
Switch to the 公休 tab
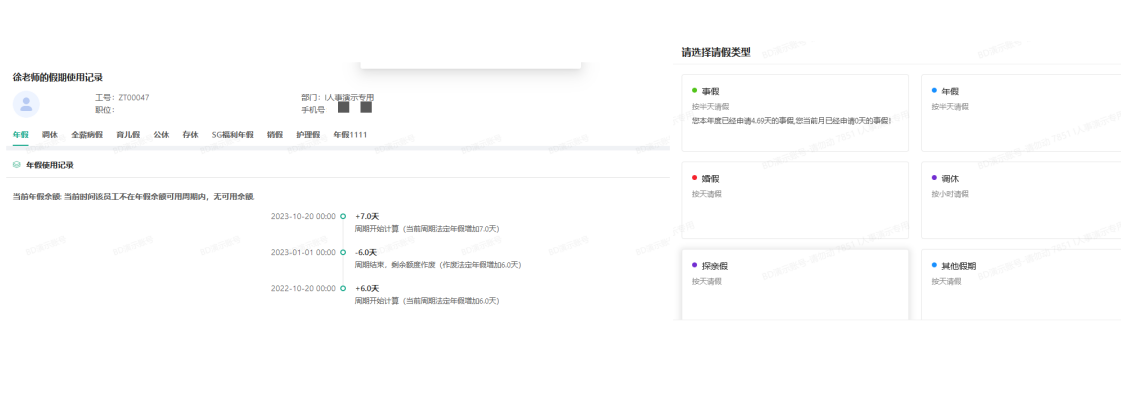point(161,134)
